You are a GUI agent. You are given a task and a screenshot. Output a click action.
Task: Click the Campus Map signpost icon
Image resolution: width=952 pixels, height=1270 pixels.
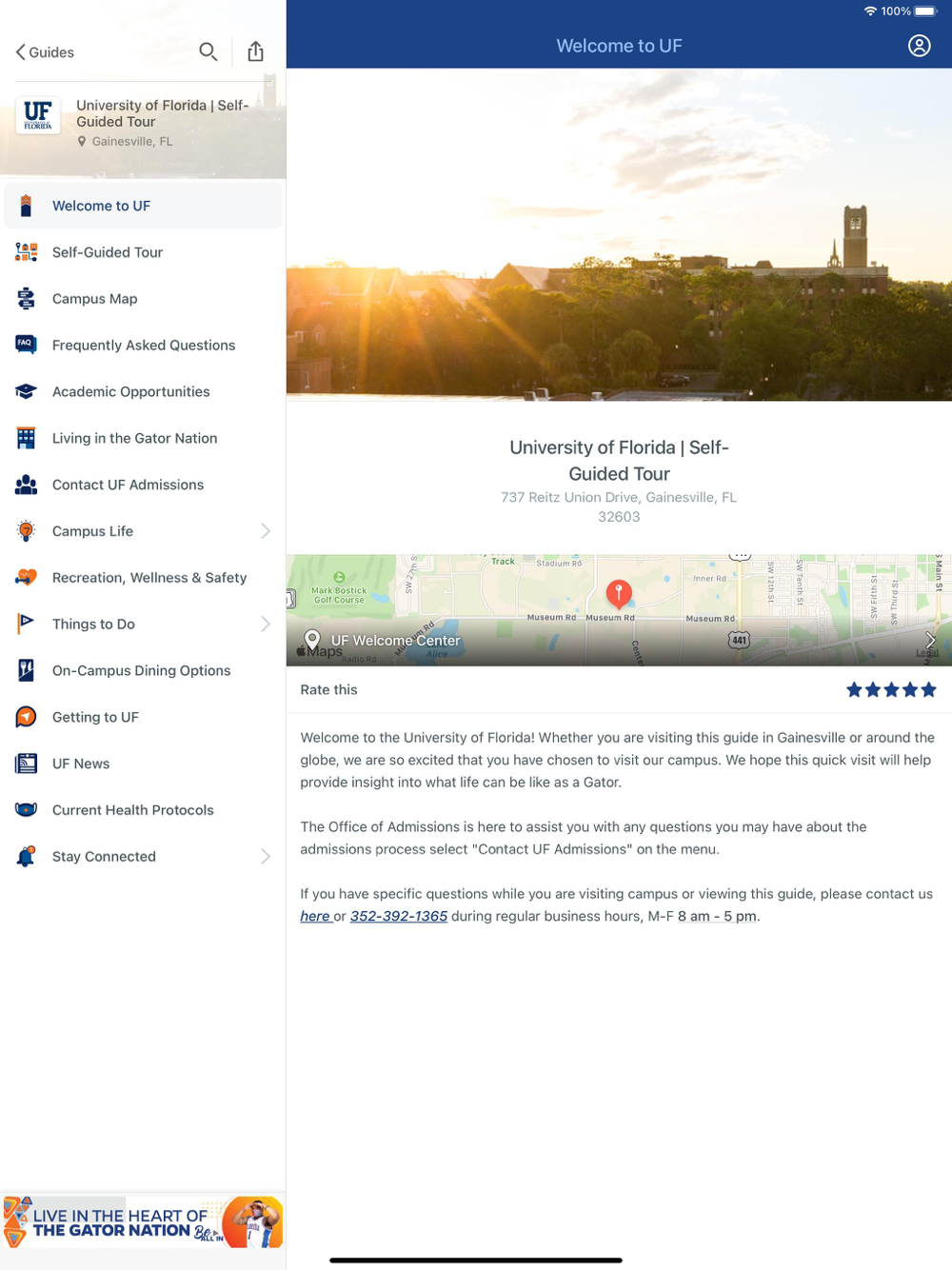coord(26,299)
